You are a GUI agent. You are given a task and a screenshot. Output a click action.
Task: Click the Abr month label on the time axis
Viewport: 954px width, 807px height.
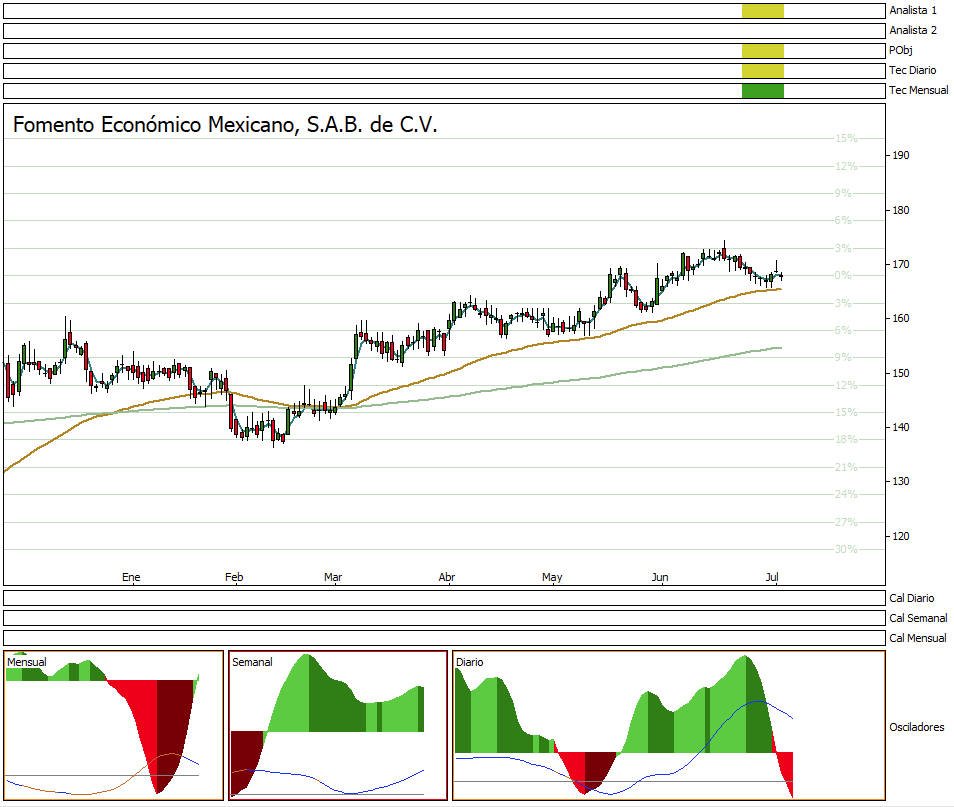coord(447,577)
